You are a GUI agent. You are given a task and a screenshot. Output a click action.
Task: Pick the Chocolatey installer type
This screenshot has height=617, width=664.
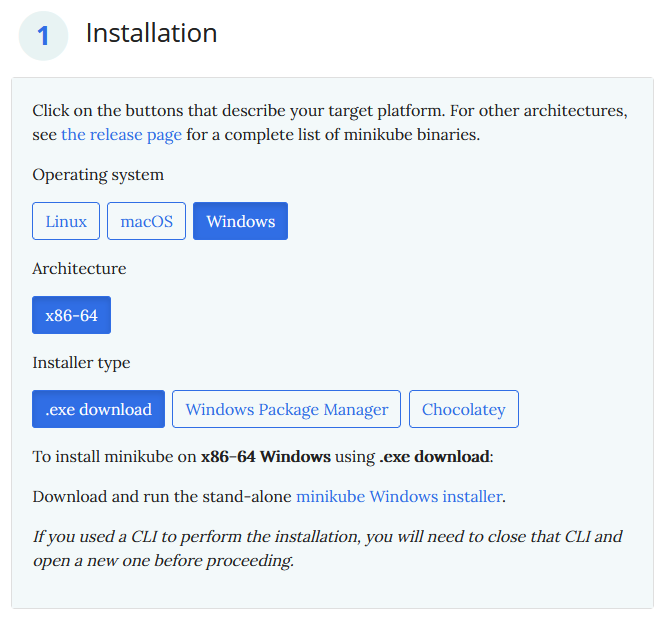click(464, 409)
